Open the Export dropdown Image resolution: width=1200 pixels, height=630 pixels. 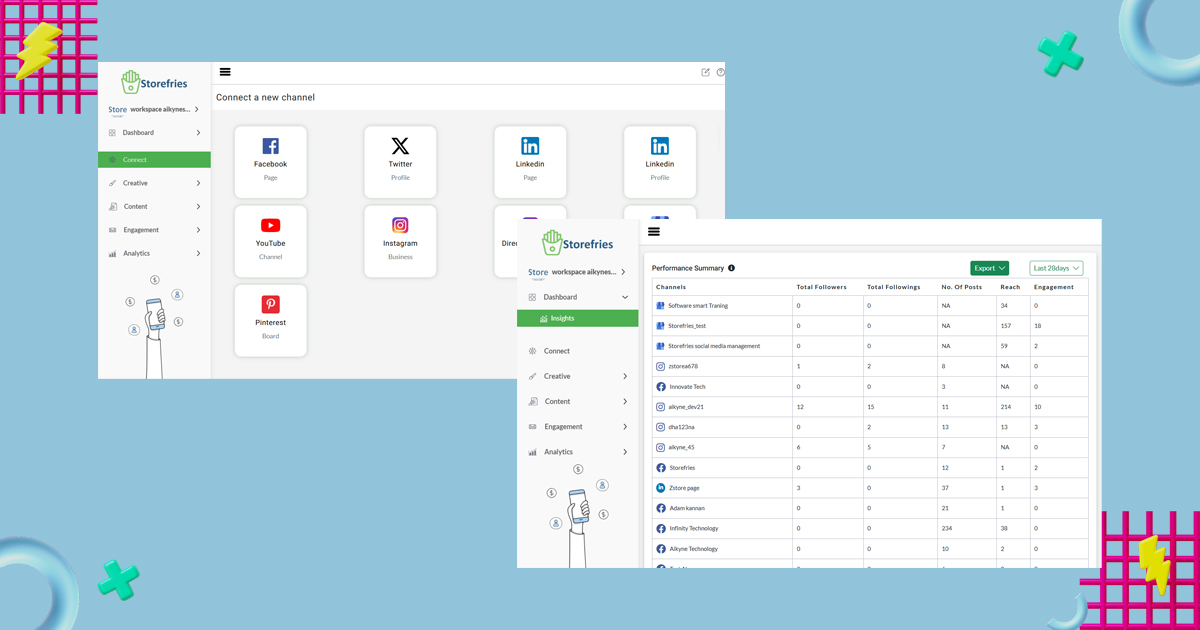[x=989, y=268]
